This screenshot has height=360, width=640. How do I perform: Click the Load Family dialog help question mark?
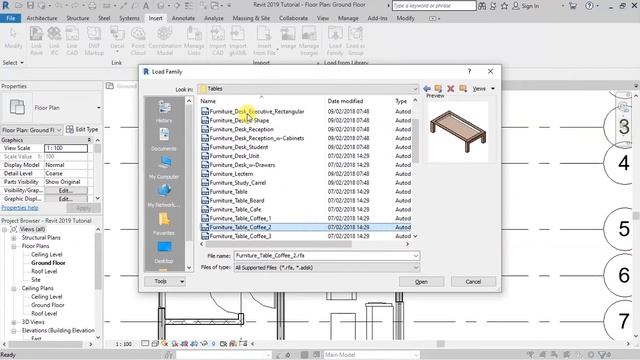(x=469, y=71)
